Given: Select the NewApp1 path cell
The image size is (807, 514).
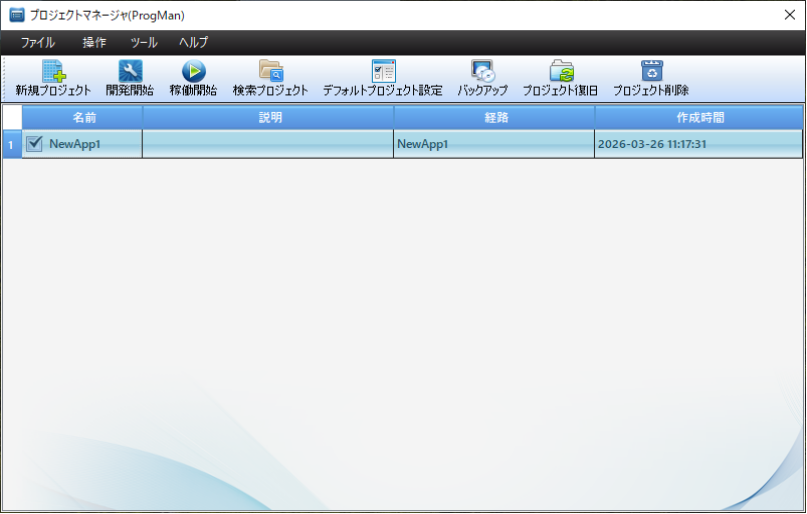Looking at the screenshot, I should click(494, 144).
